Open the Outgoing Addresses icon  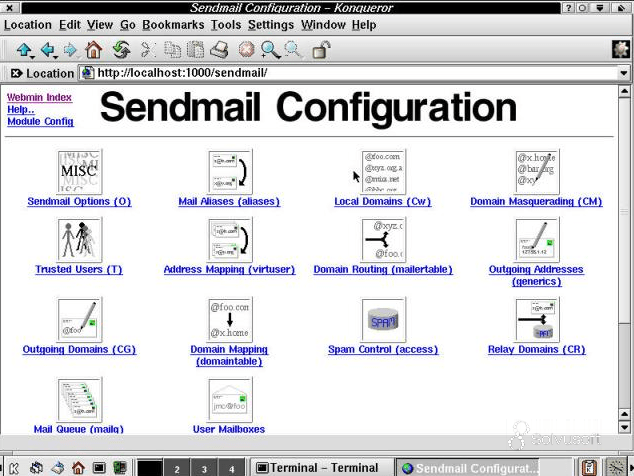537,239
